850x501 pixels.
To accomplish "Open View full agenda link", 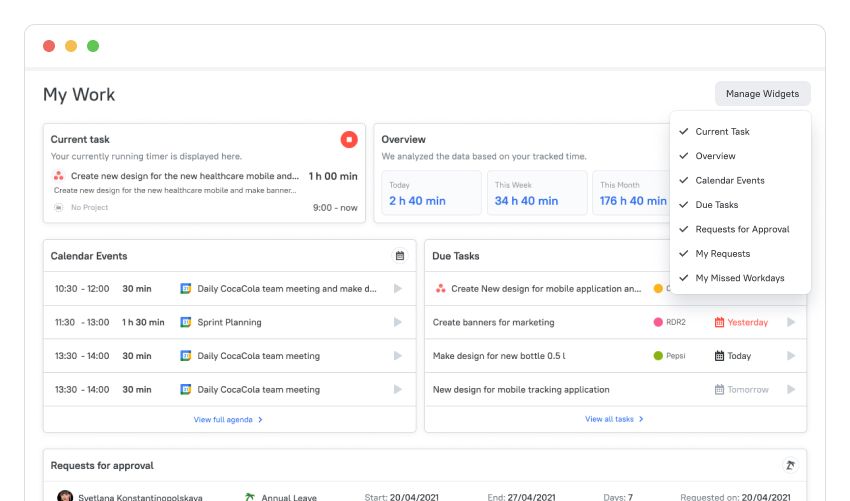I will click(228, 420).
